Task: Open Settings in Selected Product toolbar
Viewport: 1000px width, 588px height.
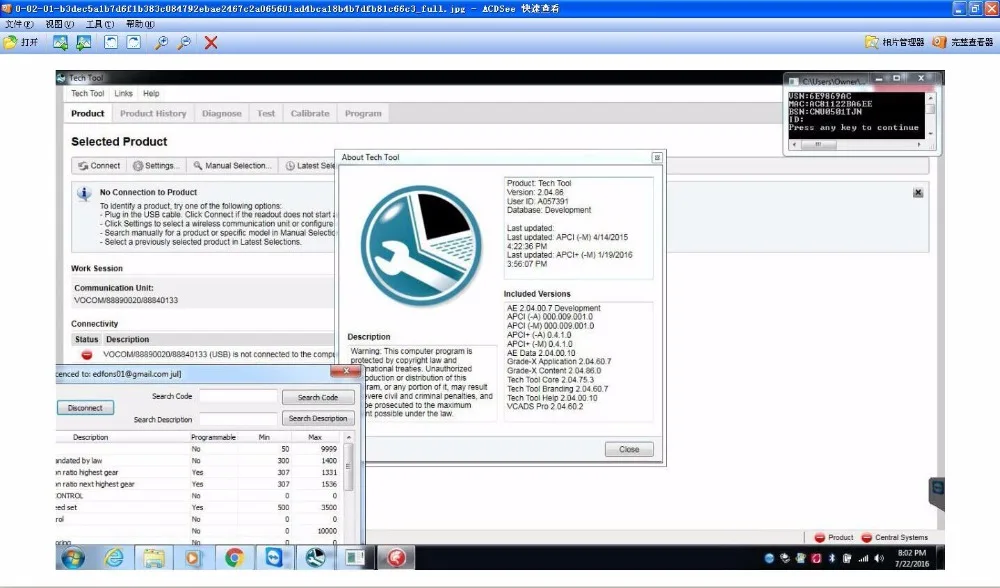Action: (x=156, y=166)
